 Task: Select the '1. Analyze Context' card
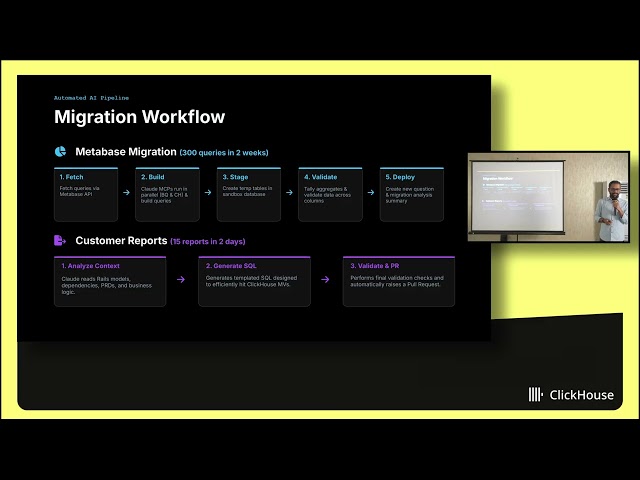pos(110,281)
